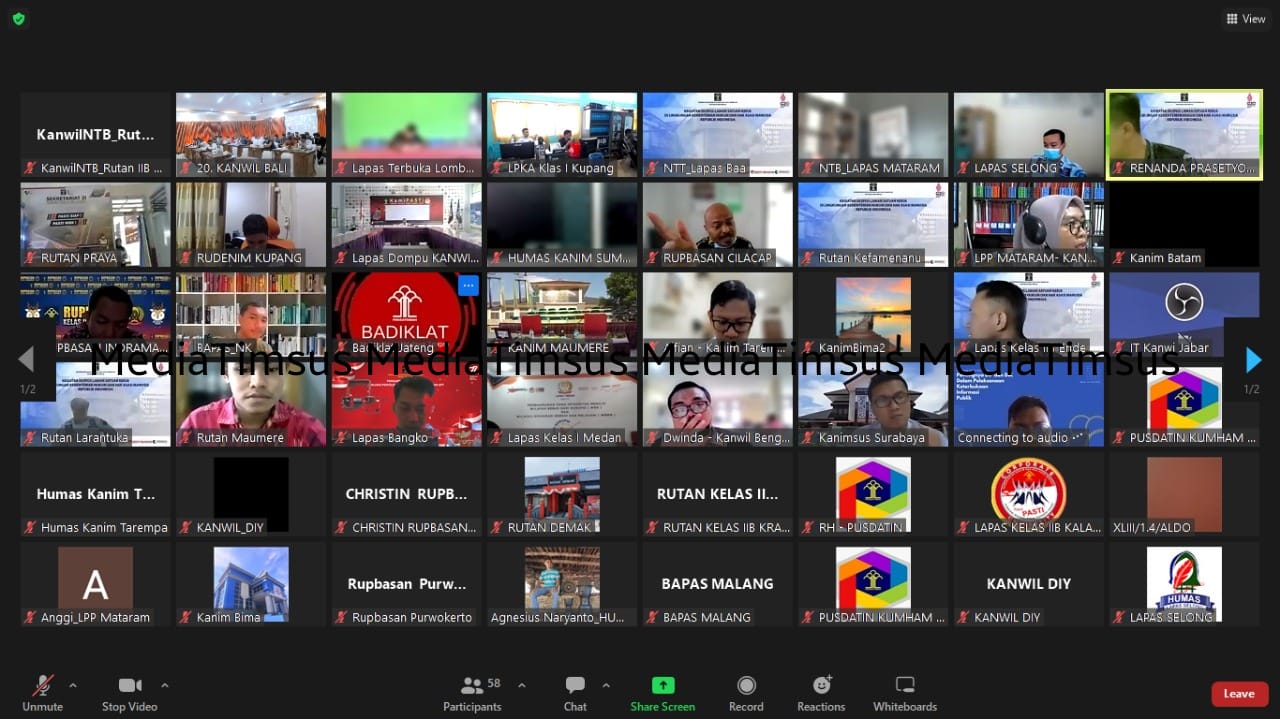The width and height of the screenshot is (1280, 719).
Task: Select the 20. KANWIL BALI video tile
Action: (251, 135)
